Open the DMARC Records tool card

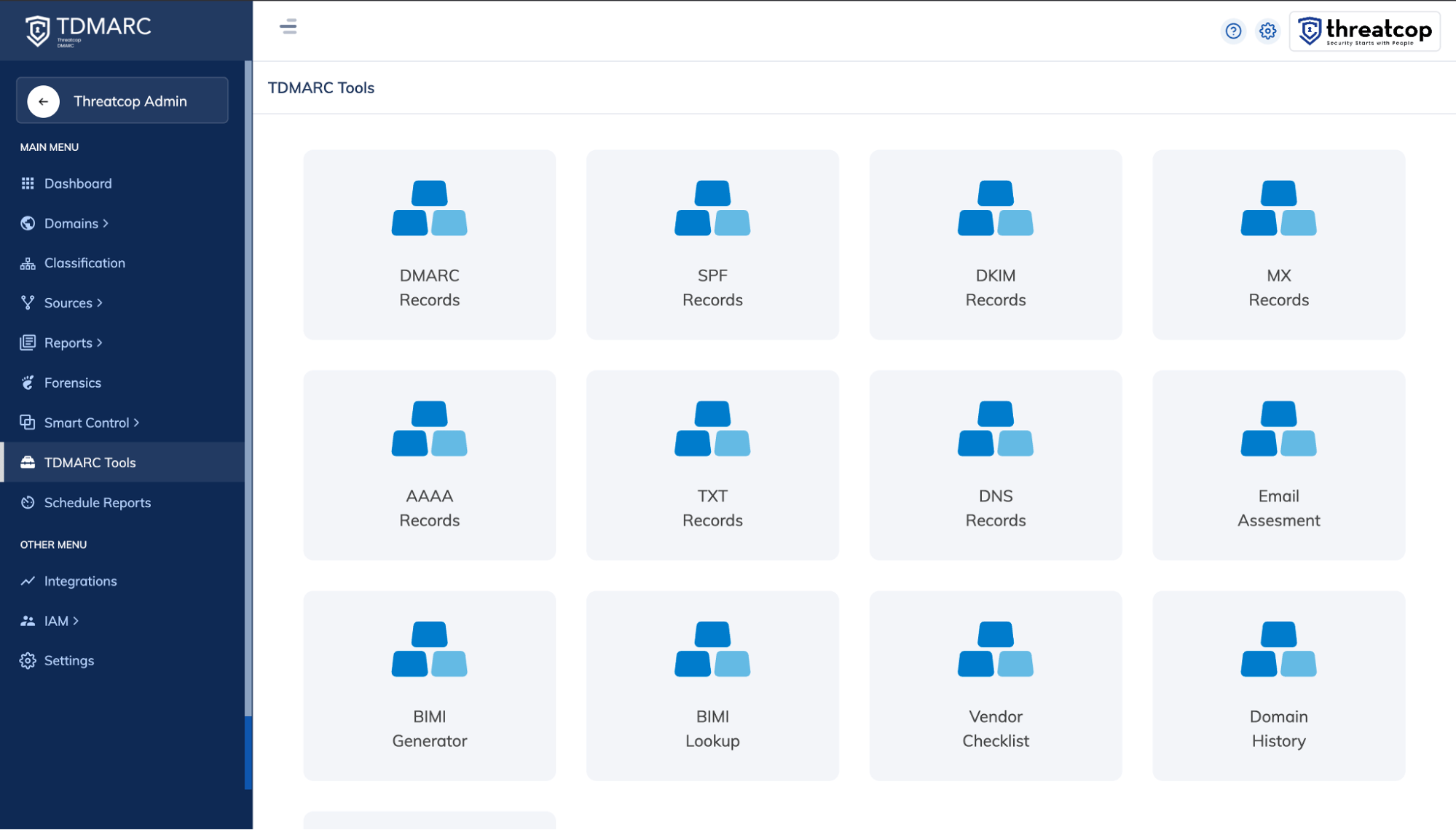pos(429,245)
